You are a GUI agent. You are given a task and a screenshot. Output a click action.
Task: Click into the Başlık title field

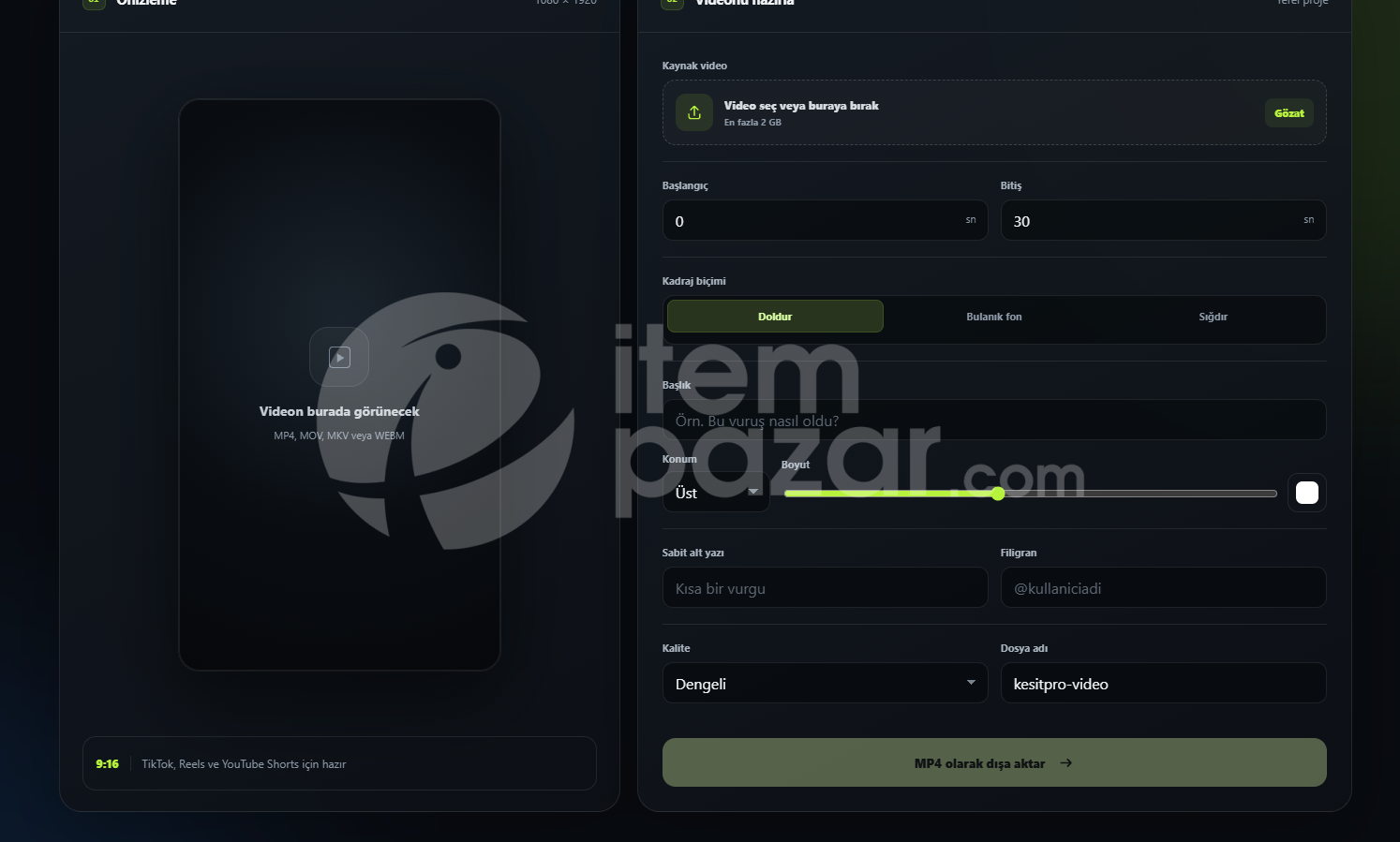click(x=994, y=421)
